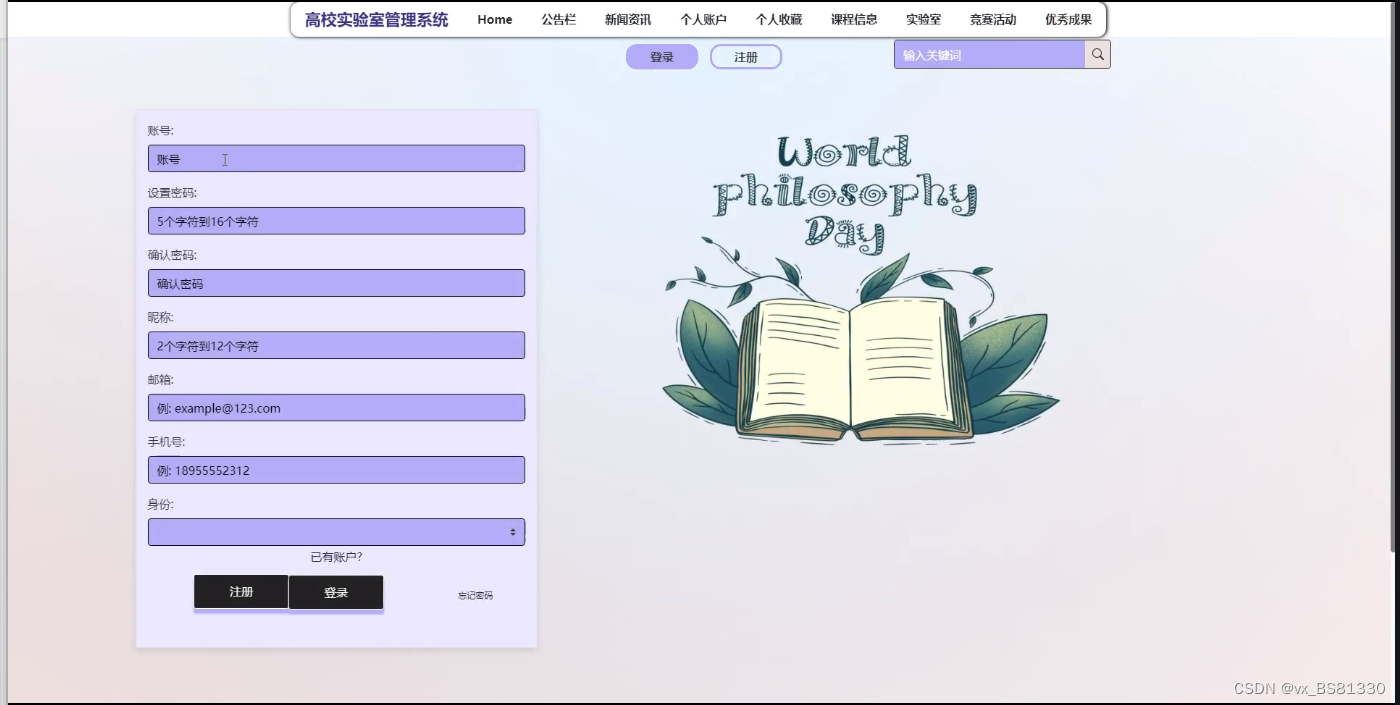The image size is (1400, 705).
Task: Focus the 昵称 nickname input field
Action: (x=336, y=345)
